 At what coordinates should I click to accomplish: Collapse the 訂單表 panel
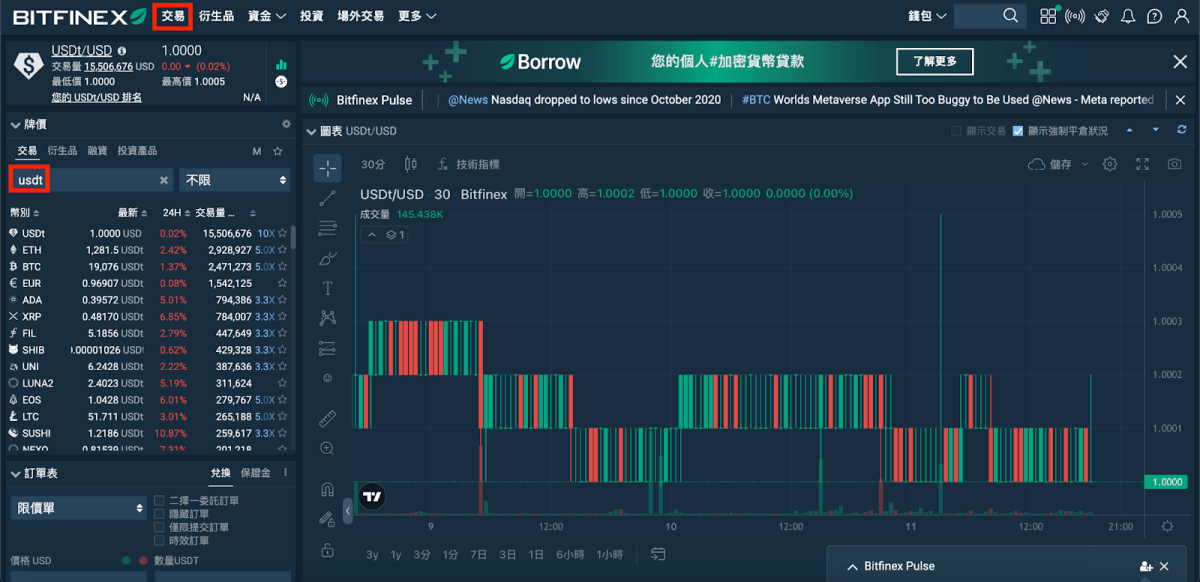(15, 473)
